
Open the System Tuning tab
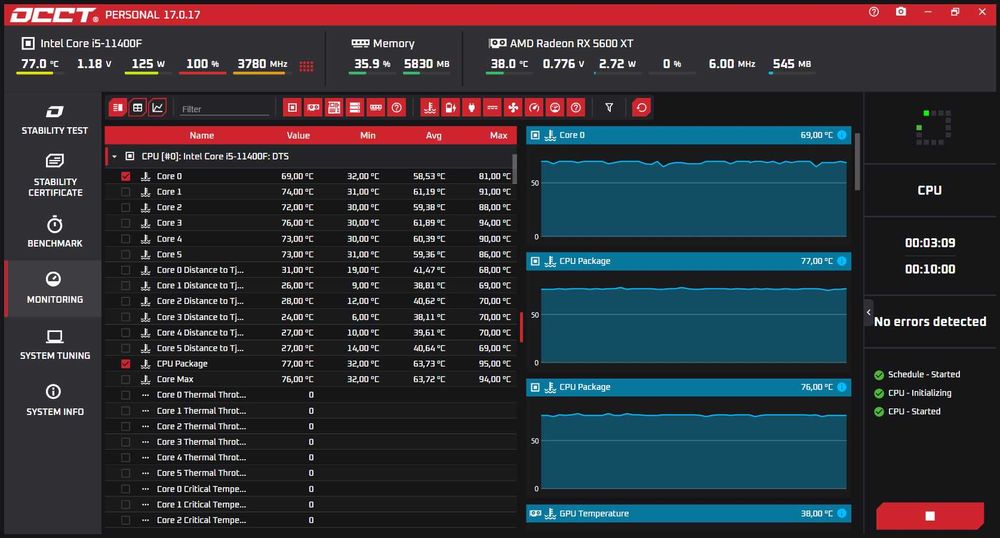click(54, 345)
